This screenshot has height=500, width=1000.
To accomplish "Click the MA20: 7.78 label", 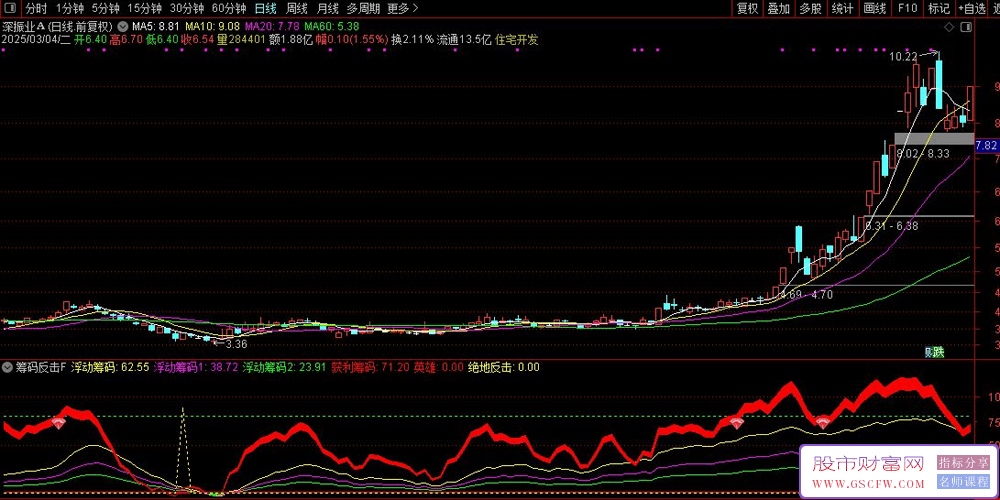I will click(272, 27).
